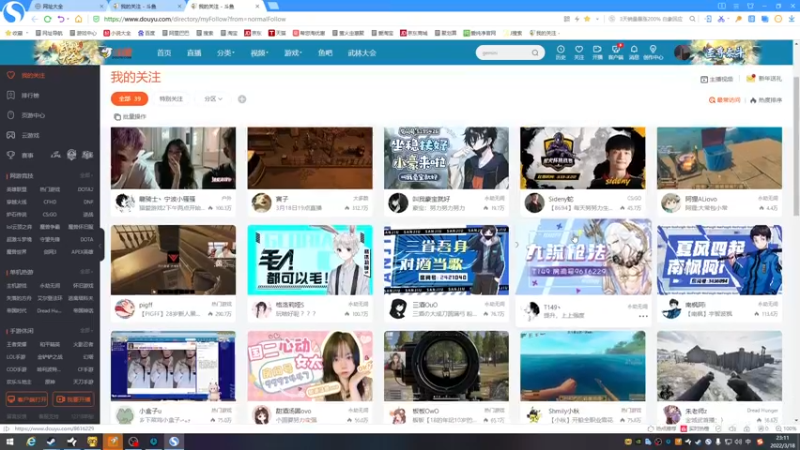Click the browser back arrow

coord(35,19)
